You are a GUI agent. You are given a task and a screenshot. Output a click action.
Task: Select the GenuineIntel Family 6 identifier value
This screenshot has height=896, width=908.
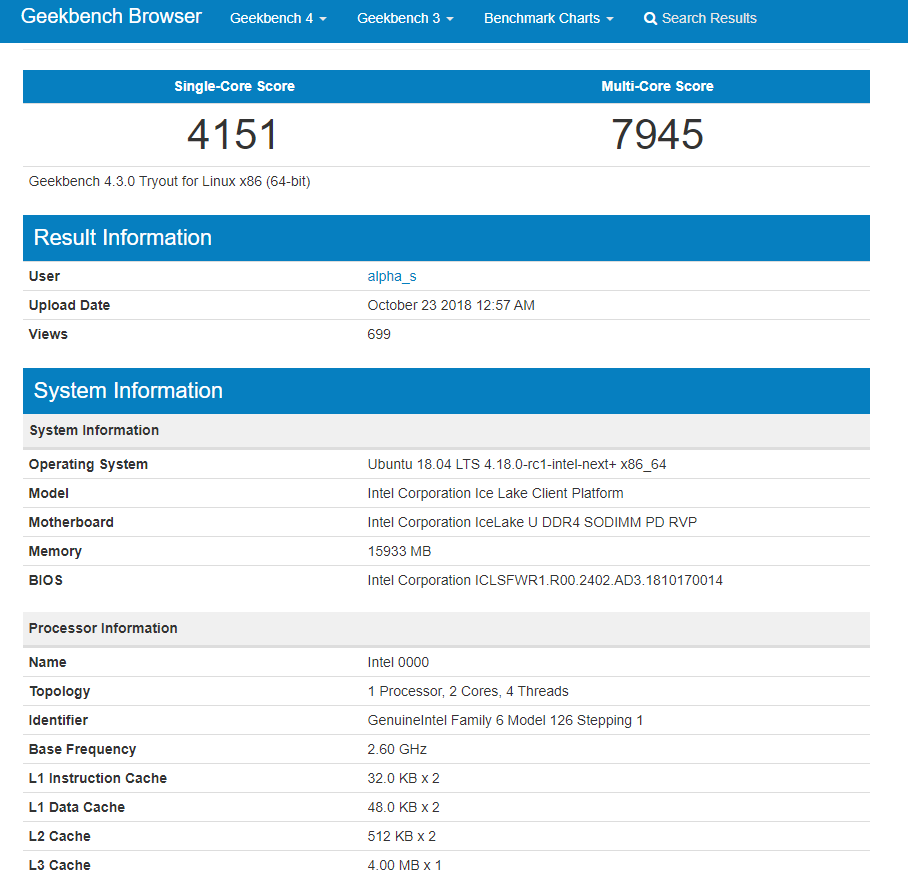pyautogui.click(x=505, y=721)
